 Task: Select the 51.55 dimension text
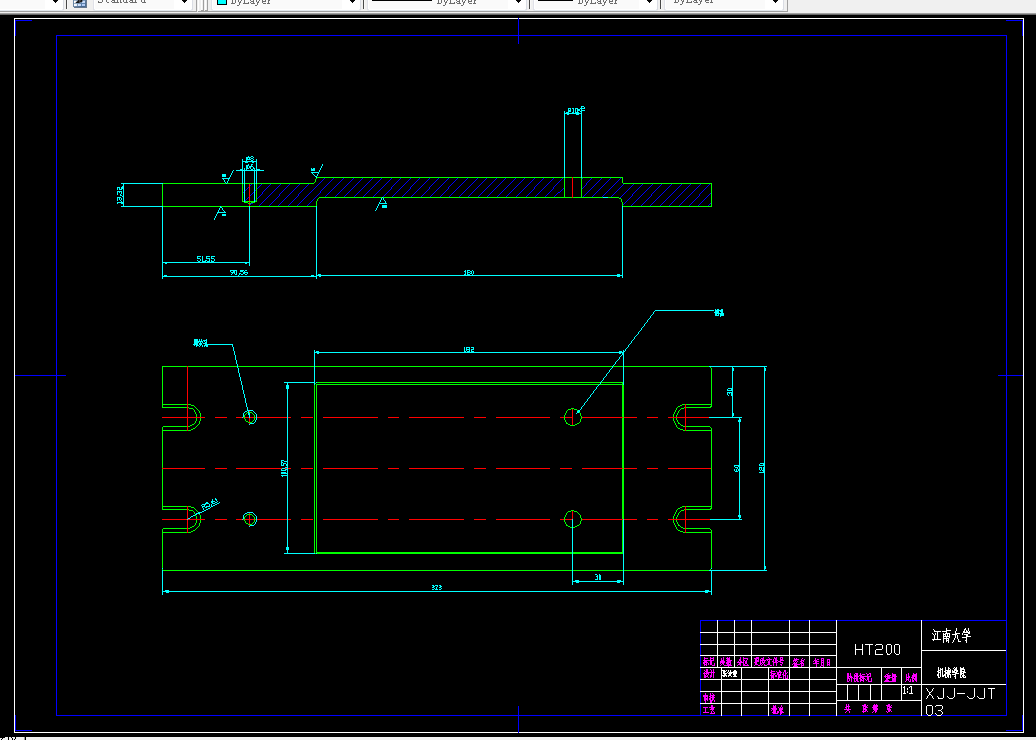pos(206,259)
